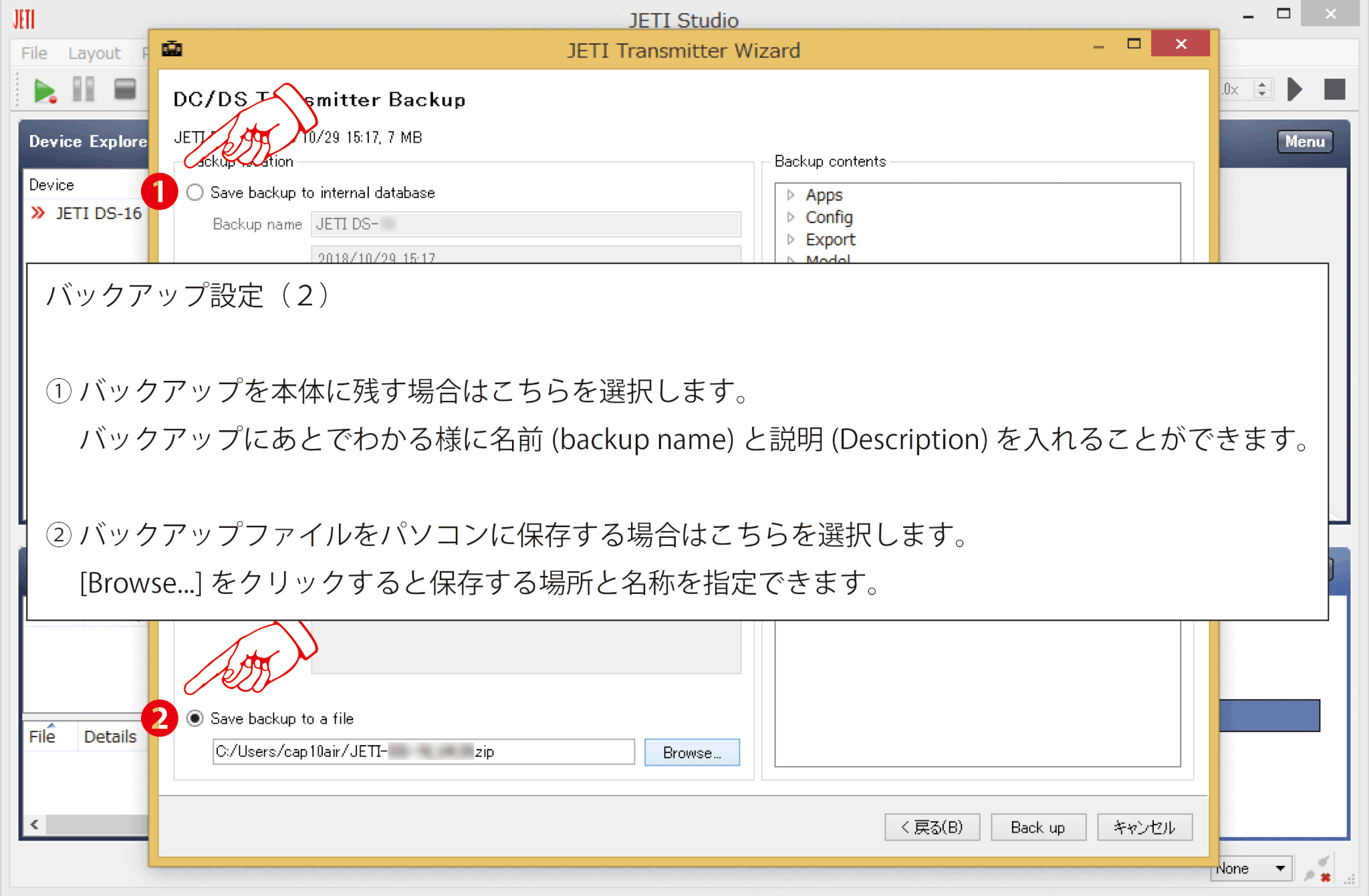Close the JETI Transmitter Wizard window
The width and height of the screenshot is (1369, 896).
tap(1180, 44)
